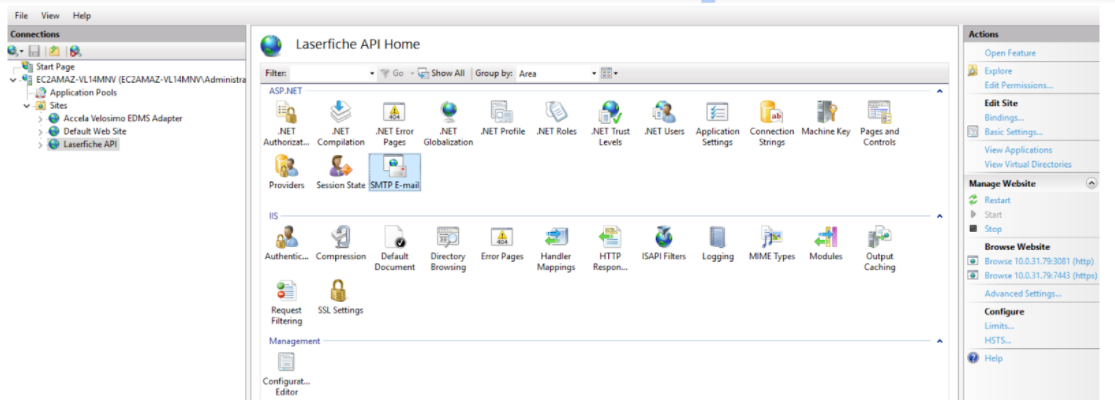Browse 10.0.31.79:3081 (http)
The height and width of the screenshot is (410, 1115).
pos(1038,261)
